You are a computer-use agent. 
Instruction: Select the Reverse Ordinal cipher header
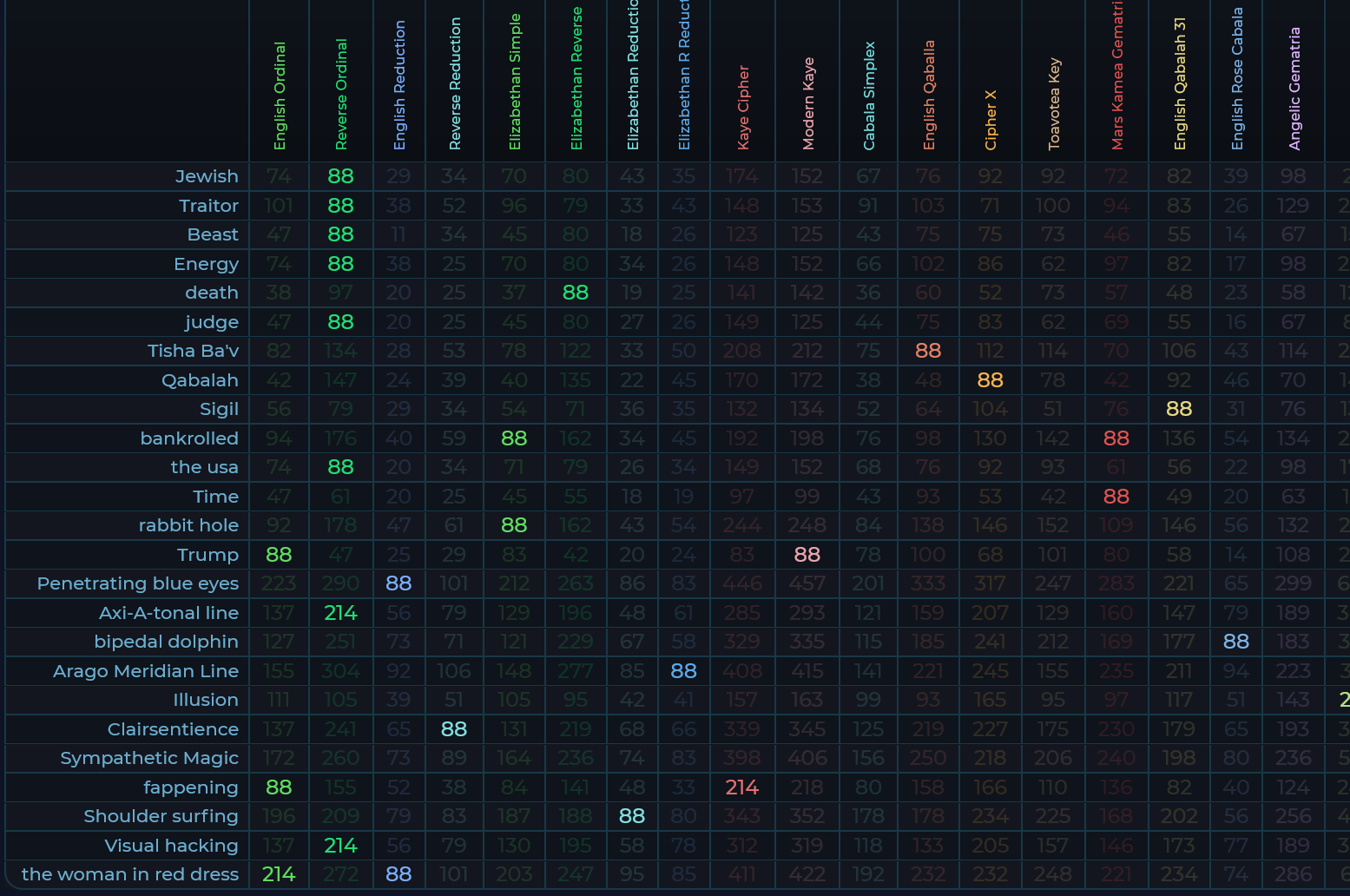pos(341,94)
